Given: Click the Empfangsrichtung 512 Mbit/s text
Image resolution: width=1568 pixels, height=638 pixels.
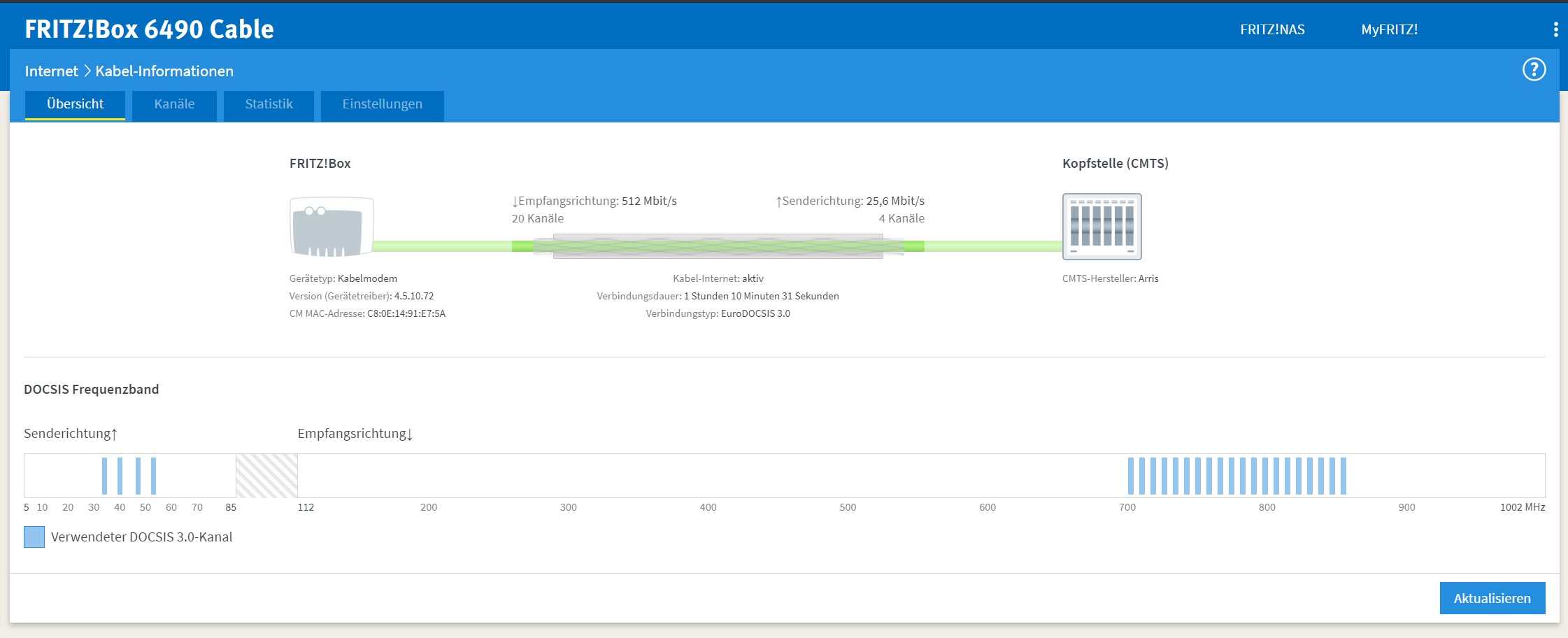Looking at the screenshot, I should coord(594,201).
